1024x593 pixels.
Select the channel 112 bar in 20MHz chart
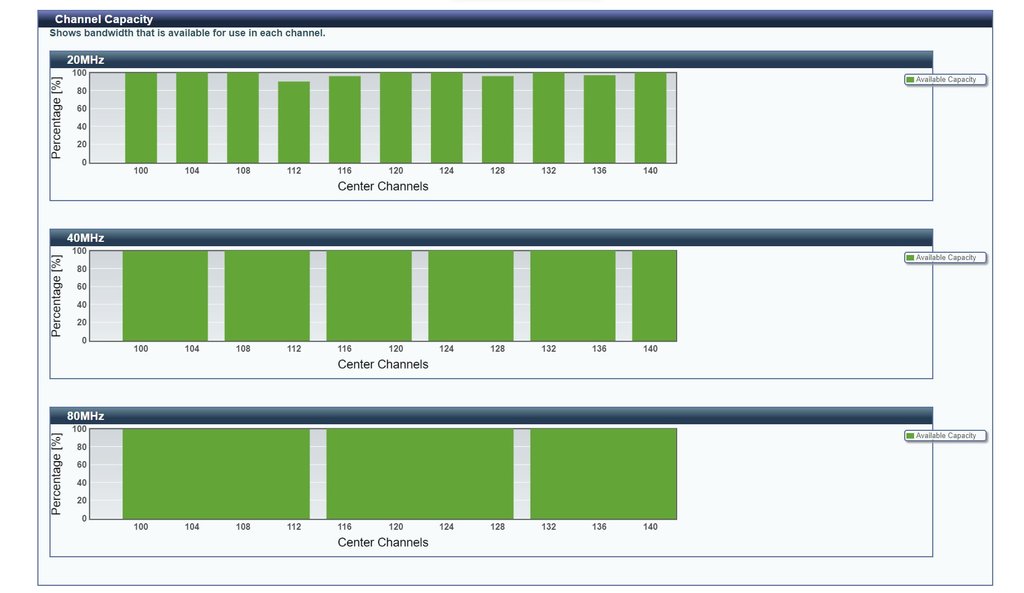click(x=294, y=122)
